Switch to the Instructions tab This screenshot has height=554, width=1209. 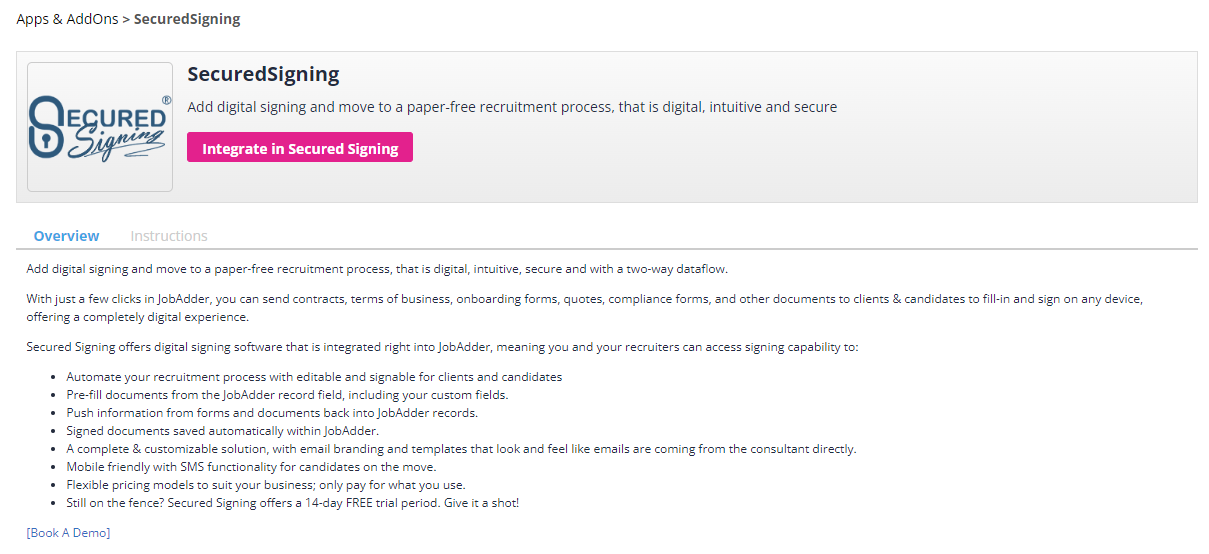pos(169,236)
